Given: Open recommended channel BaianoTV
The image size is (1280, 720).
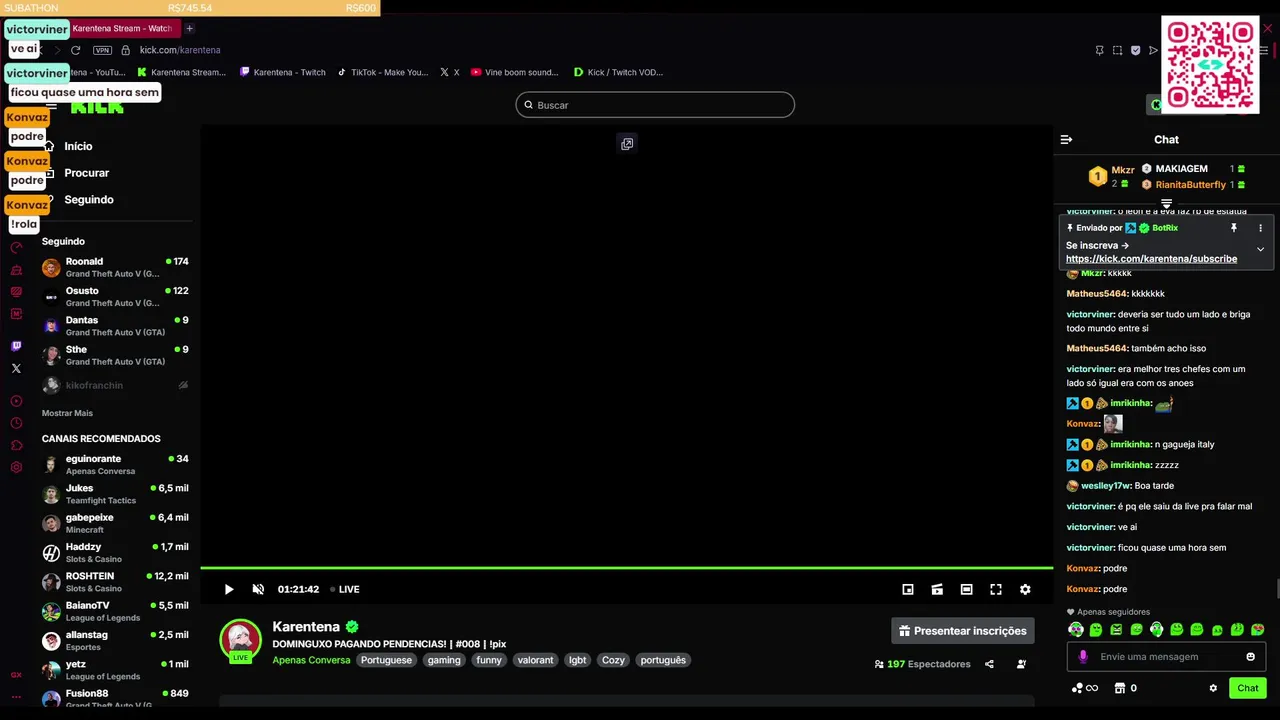Looking at the screenshot, I should click(115, 611).
